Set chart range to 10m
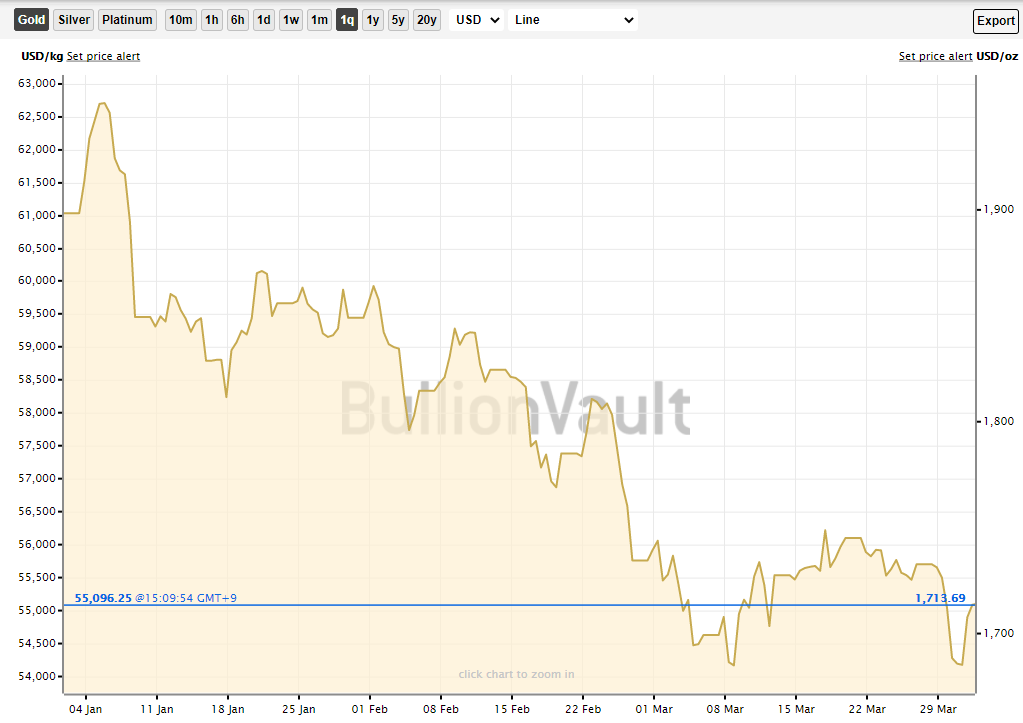 181,20
